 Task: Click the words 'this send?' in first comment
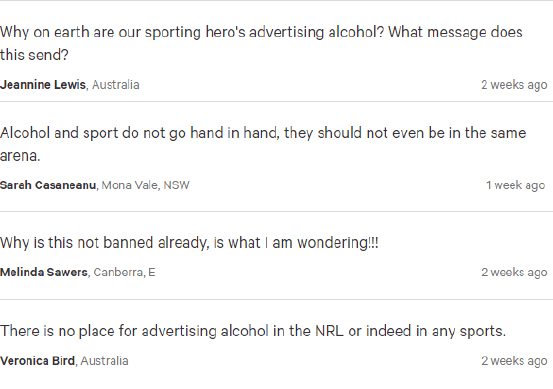coord(34,55)
